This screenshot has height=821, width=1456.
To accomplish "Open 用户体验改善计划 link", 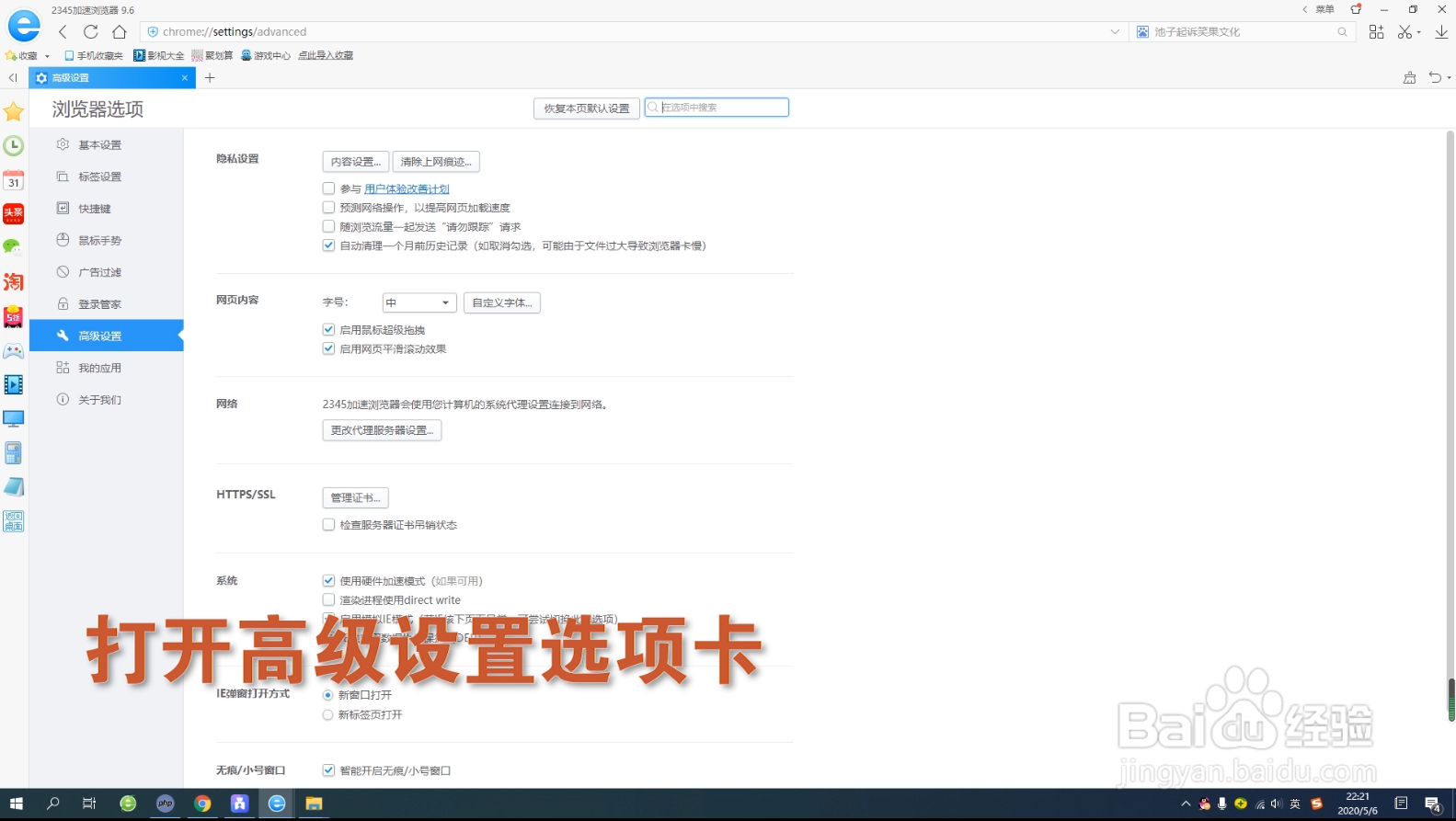I will [x=407, y=188].
